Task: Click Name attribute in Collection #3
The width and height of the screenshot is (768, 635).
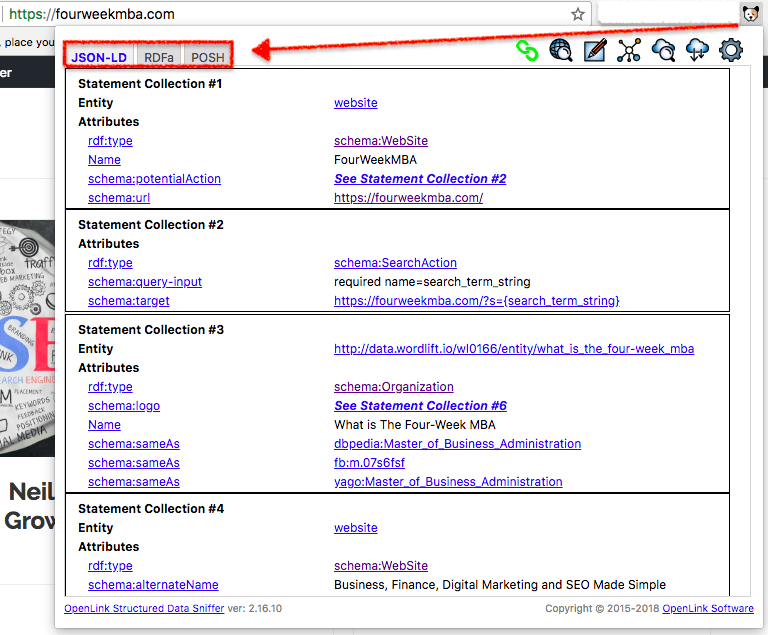Action: click(x=104, y=425)
